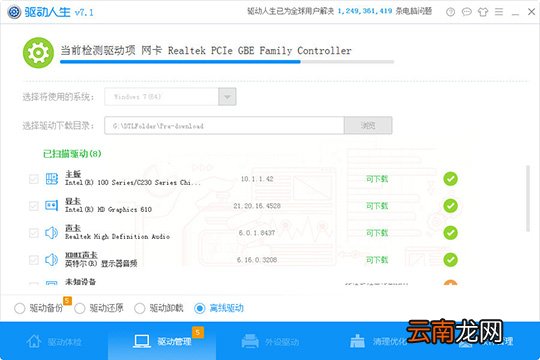540x360 pixels.
Task: Click the Windows 7 (64) combo box
Action: click(170, 97)
